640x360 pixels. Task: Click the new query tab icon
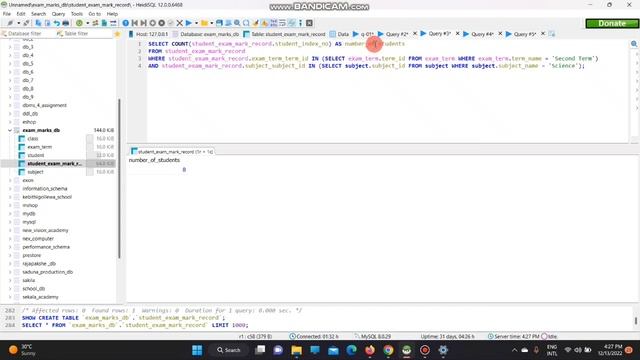(552, 34)
